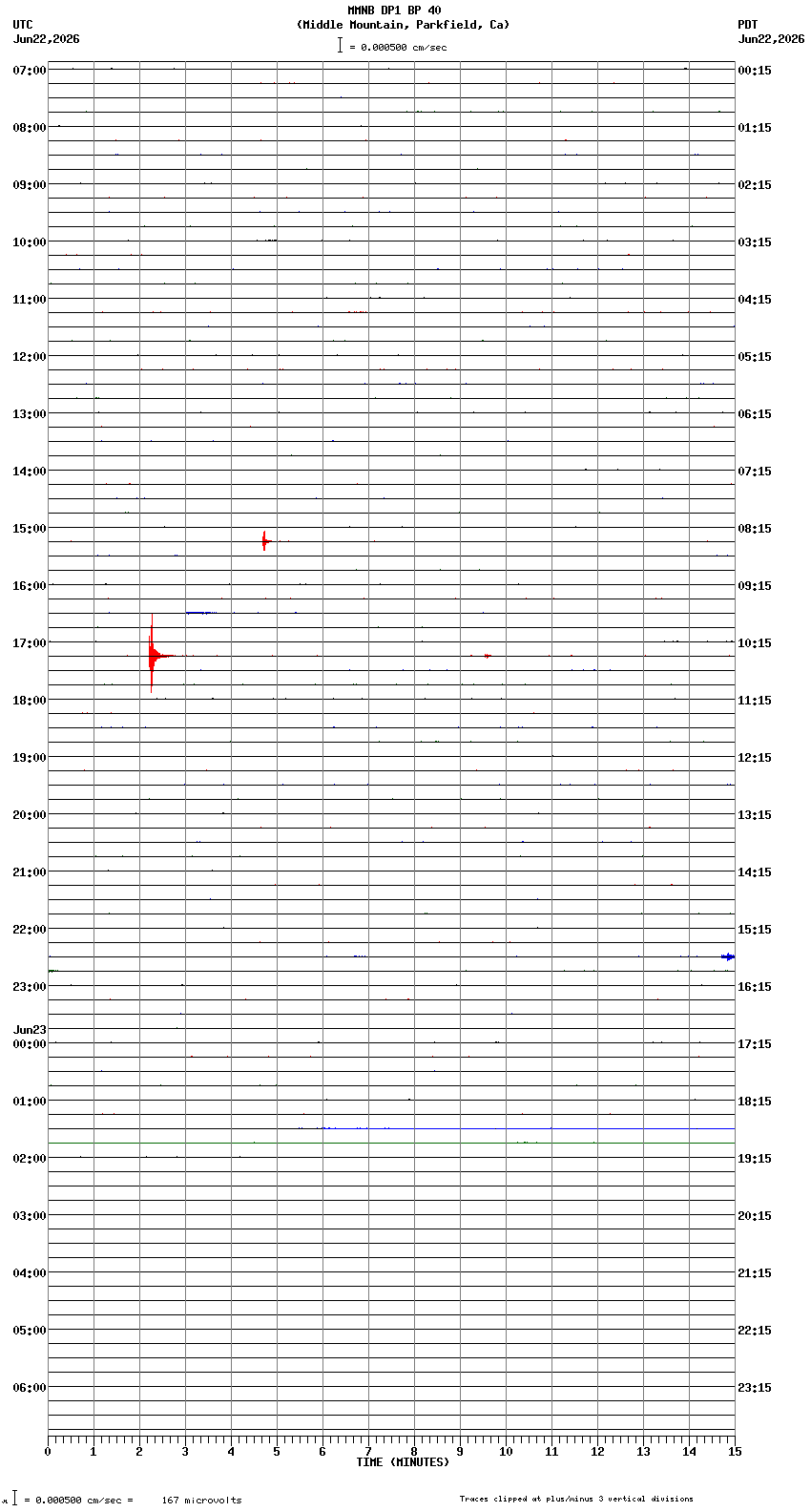Viewport: 811px width, 1512px height.
Task: Click the '08:00' UTC time label
Action: tap(30, 128)
